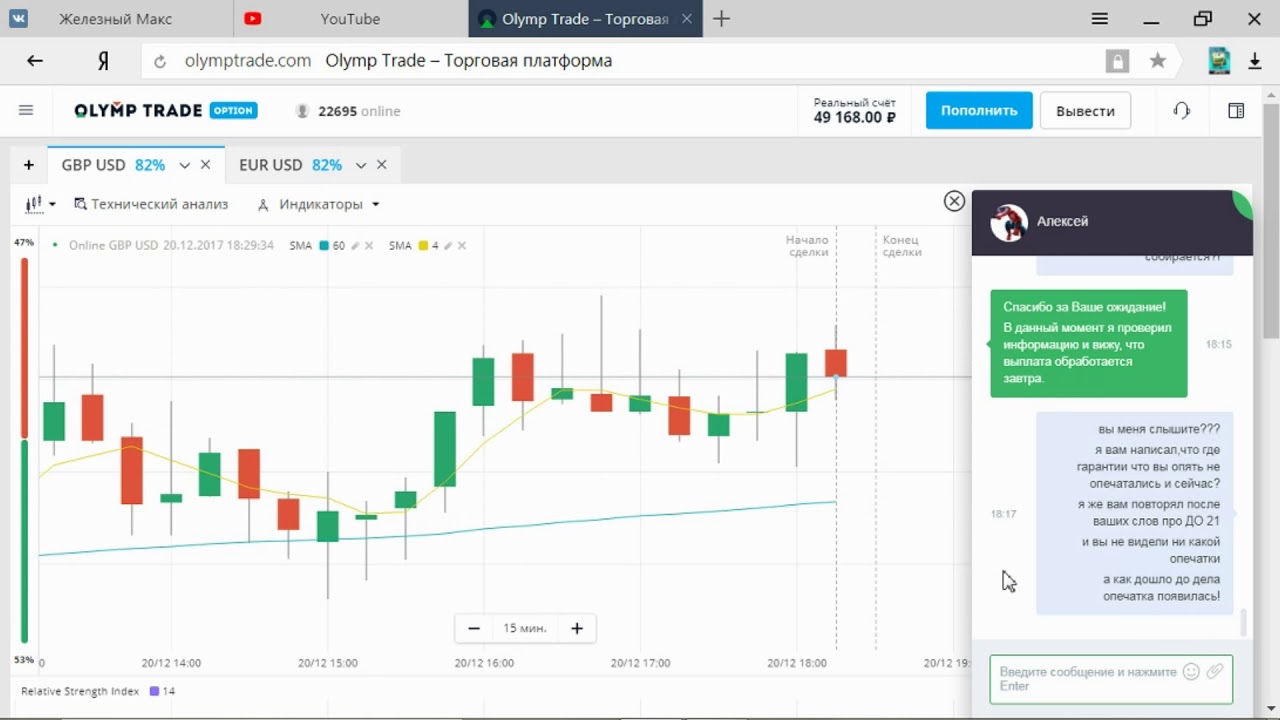Image resolution: width=1280 pixels, height=720 pixels.
Task: Click the green support message bubble
Action: [x=1089, y=343]
